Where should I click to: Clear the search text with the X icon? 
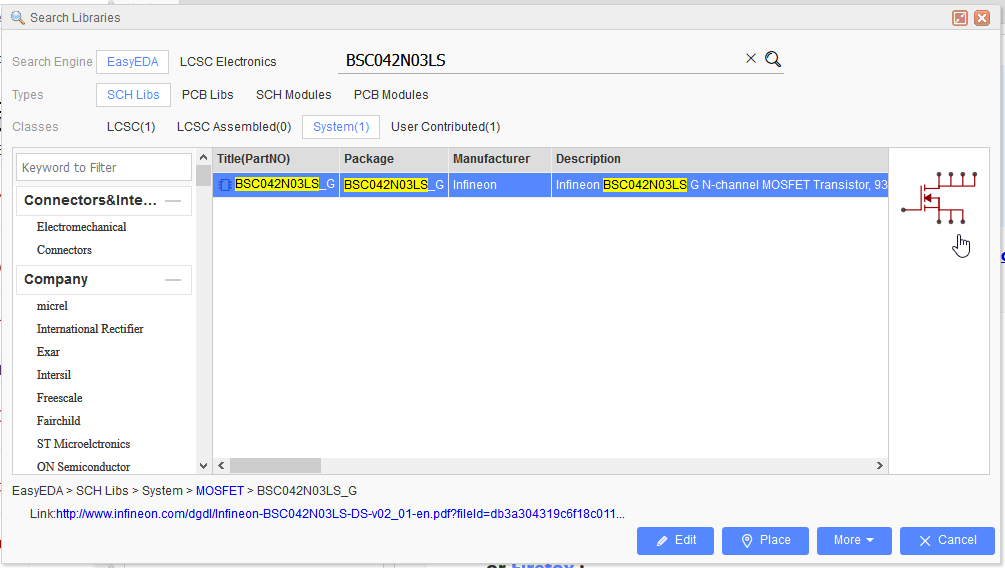point(751,58)
